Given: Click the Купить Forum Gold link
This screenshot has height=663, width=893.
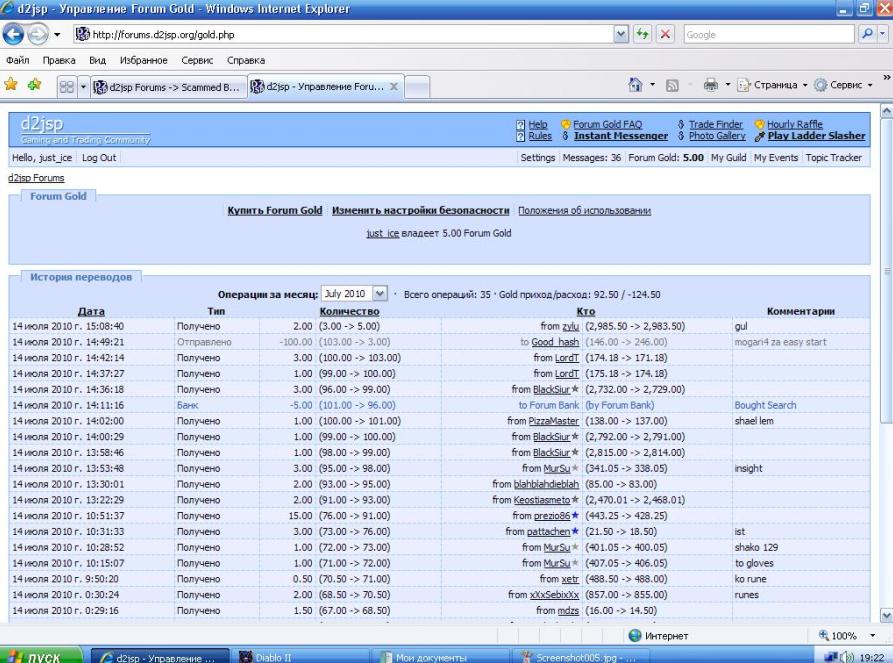Looking at the screenshot, I should tap(275, 211).
